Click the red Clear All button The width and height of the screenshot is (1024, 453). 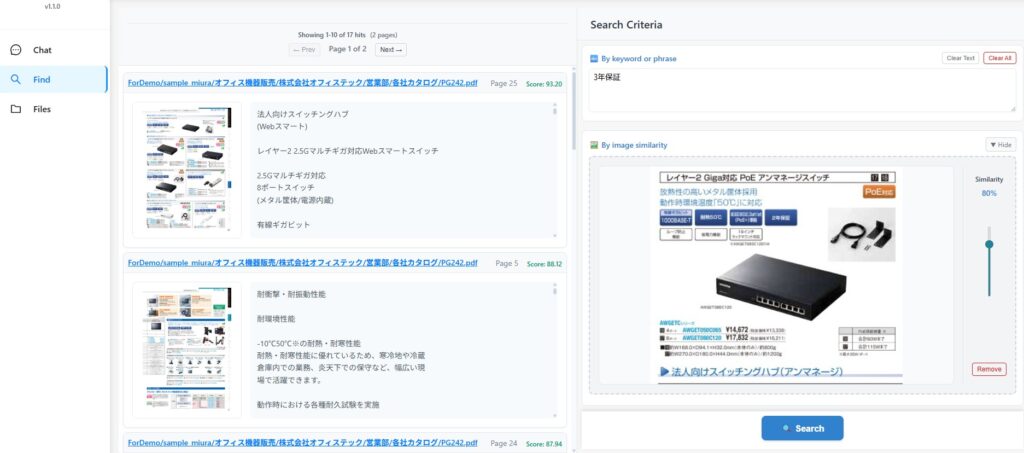(999, 58)
